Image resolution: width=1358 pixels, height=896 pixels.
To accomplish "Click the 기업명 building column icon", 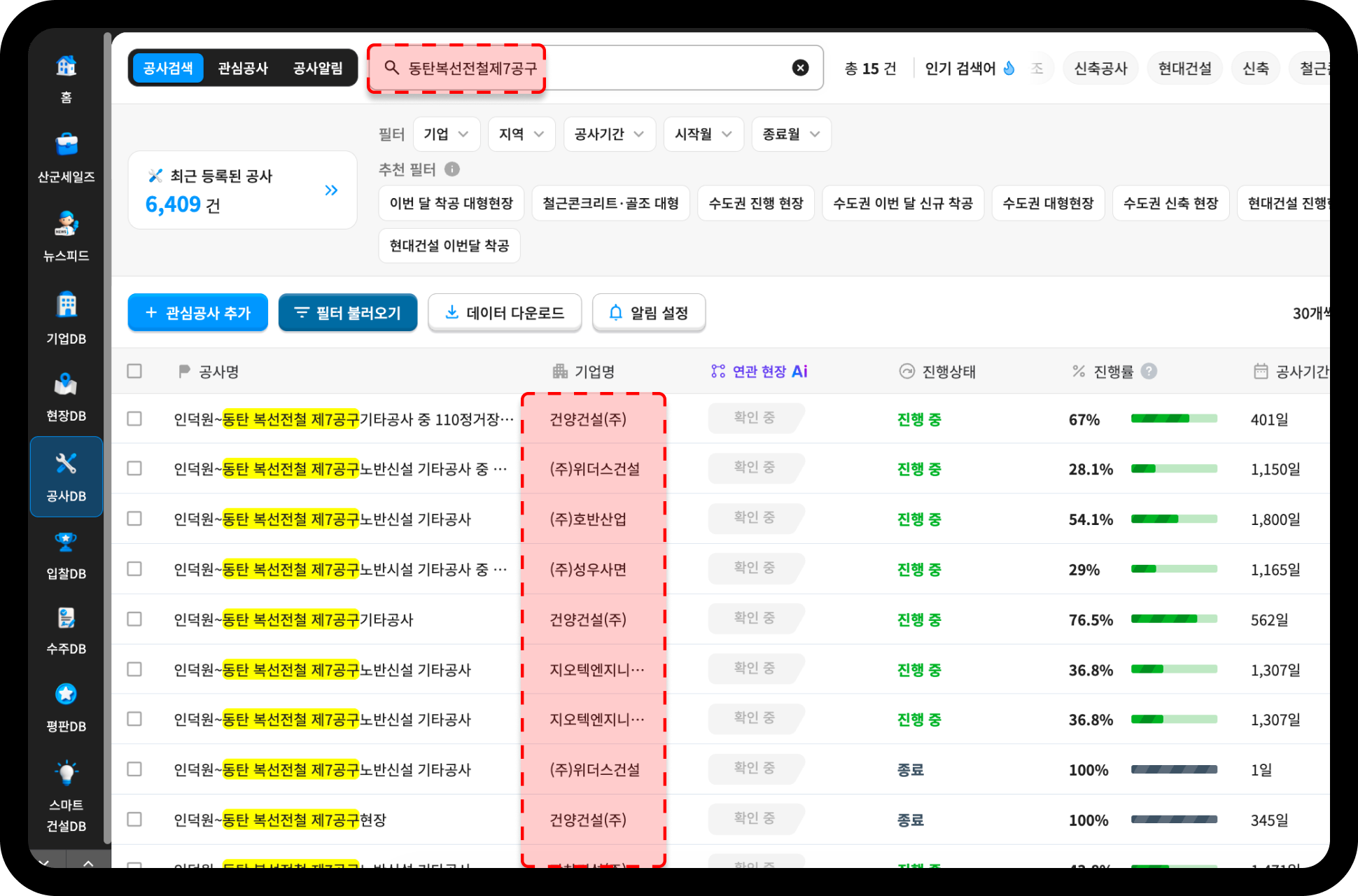I will point(560,371).
